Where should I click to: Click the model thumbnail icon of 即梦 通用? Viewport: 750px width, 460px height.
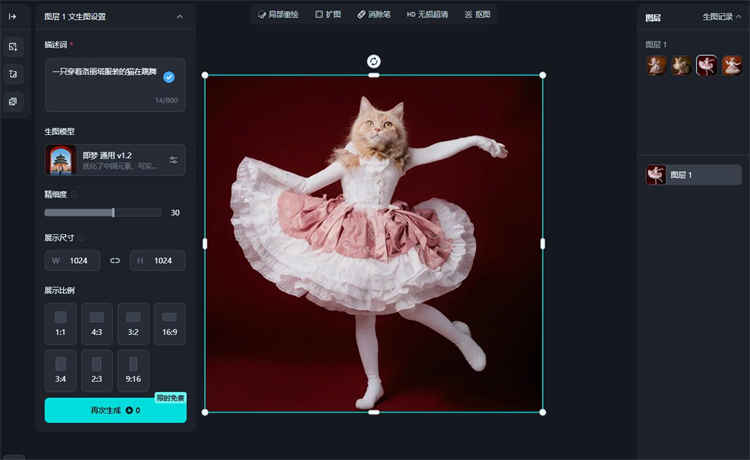(61, 160)
